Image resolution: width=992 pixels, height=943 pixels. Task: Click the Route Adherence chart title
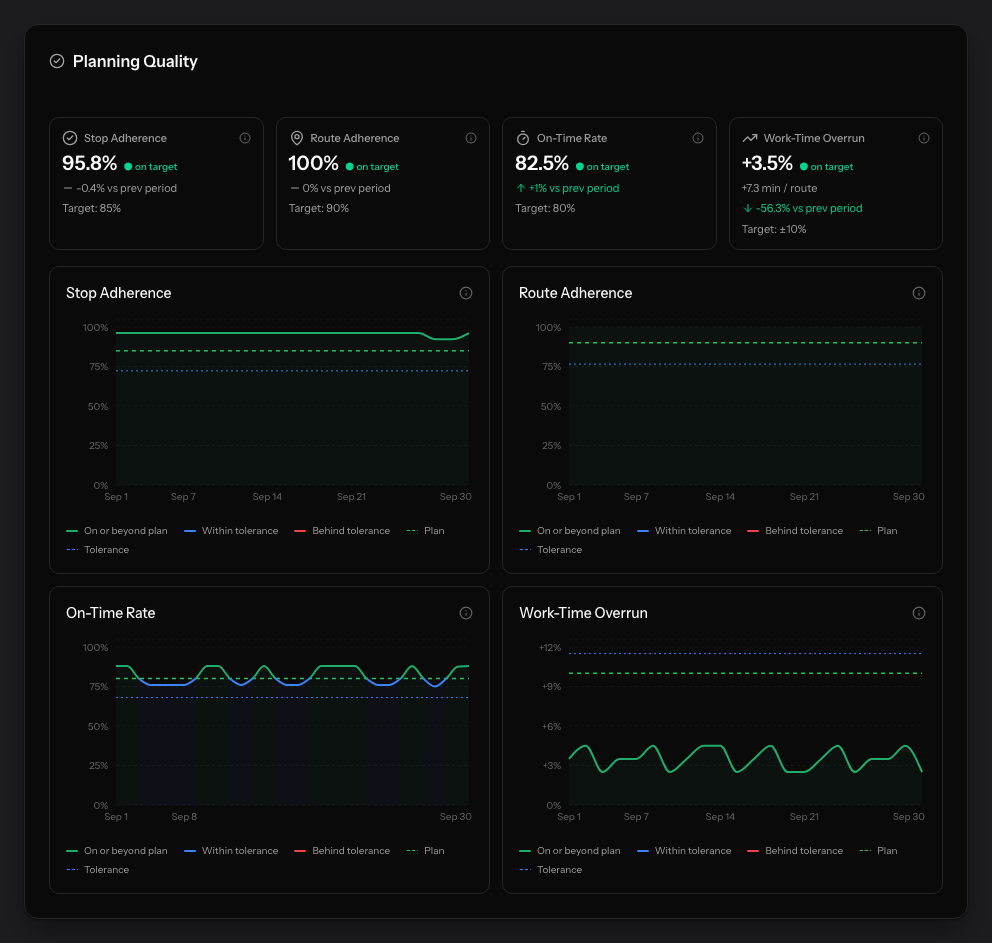(575, 293)
